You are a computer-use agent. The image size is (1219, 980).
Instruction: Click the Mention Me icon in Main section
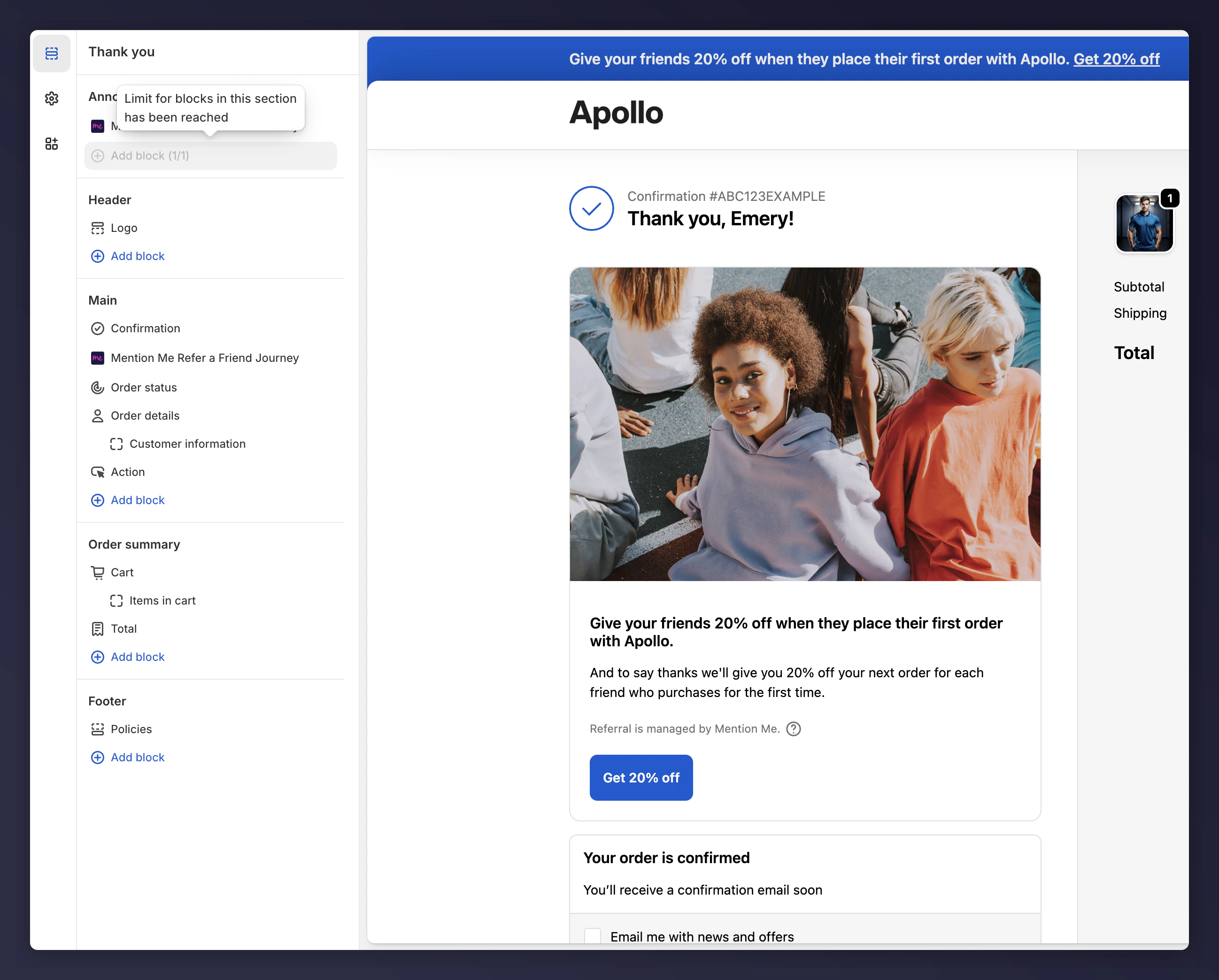[97, 358]
